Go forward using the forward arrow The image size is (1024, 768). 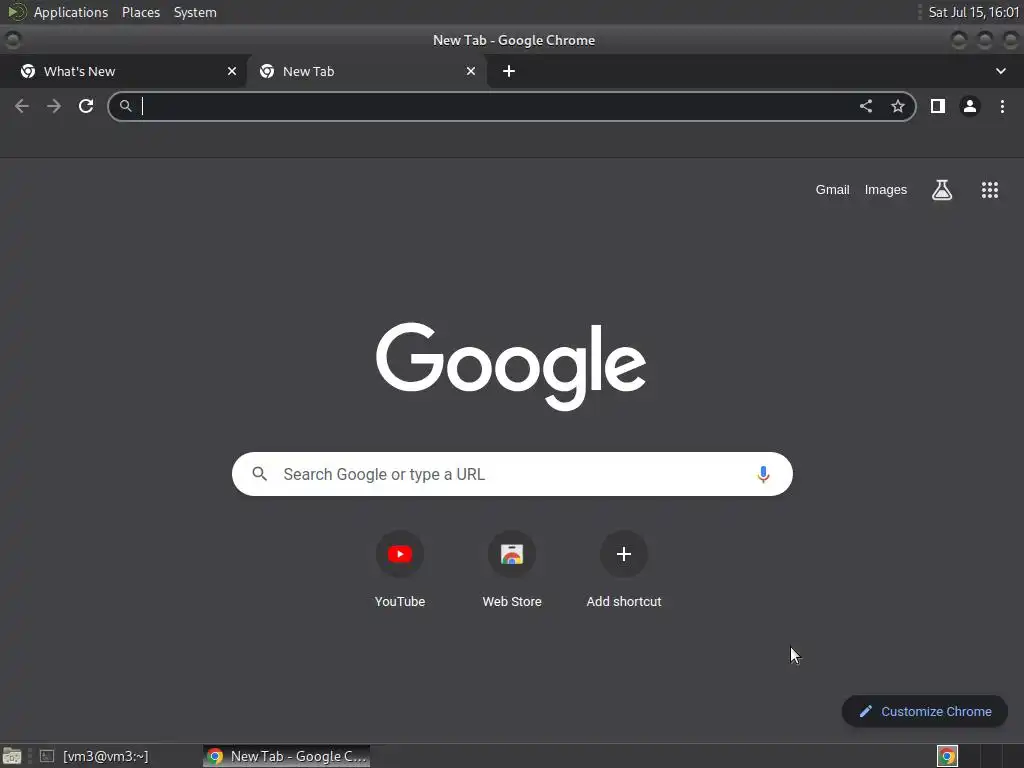54,106
